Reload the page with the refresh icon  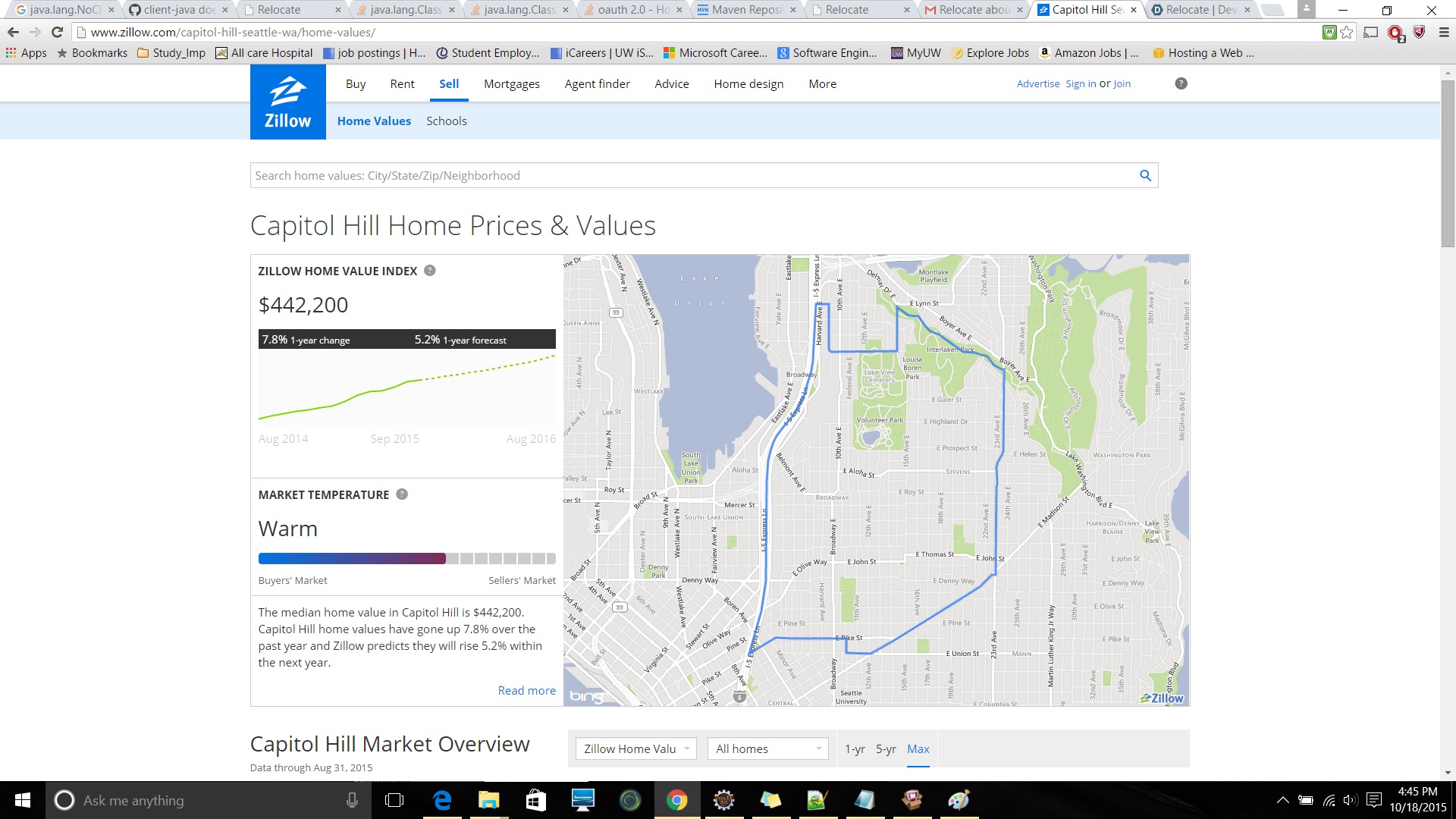point(57,33)
